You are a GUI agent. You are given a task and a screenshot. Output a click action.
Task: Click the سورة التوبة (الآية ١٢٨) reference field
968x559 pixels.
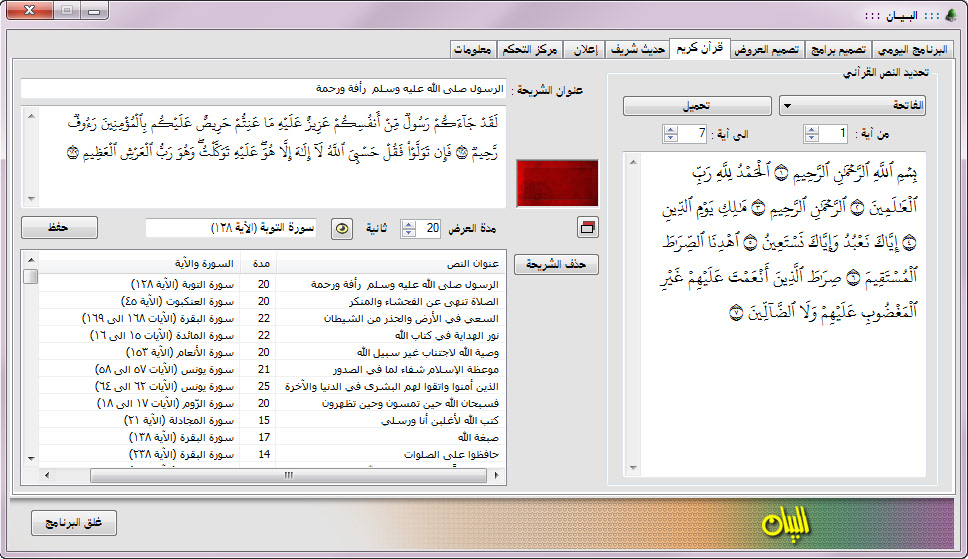click(231, 228)
